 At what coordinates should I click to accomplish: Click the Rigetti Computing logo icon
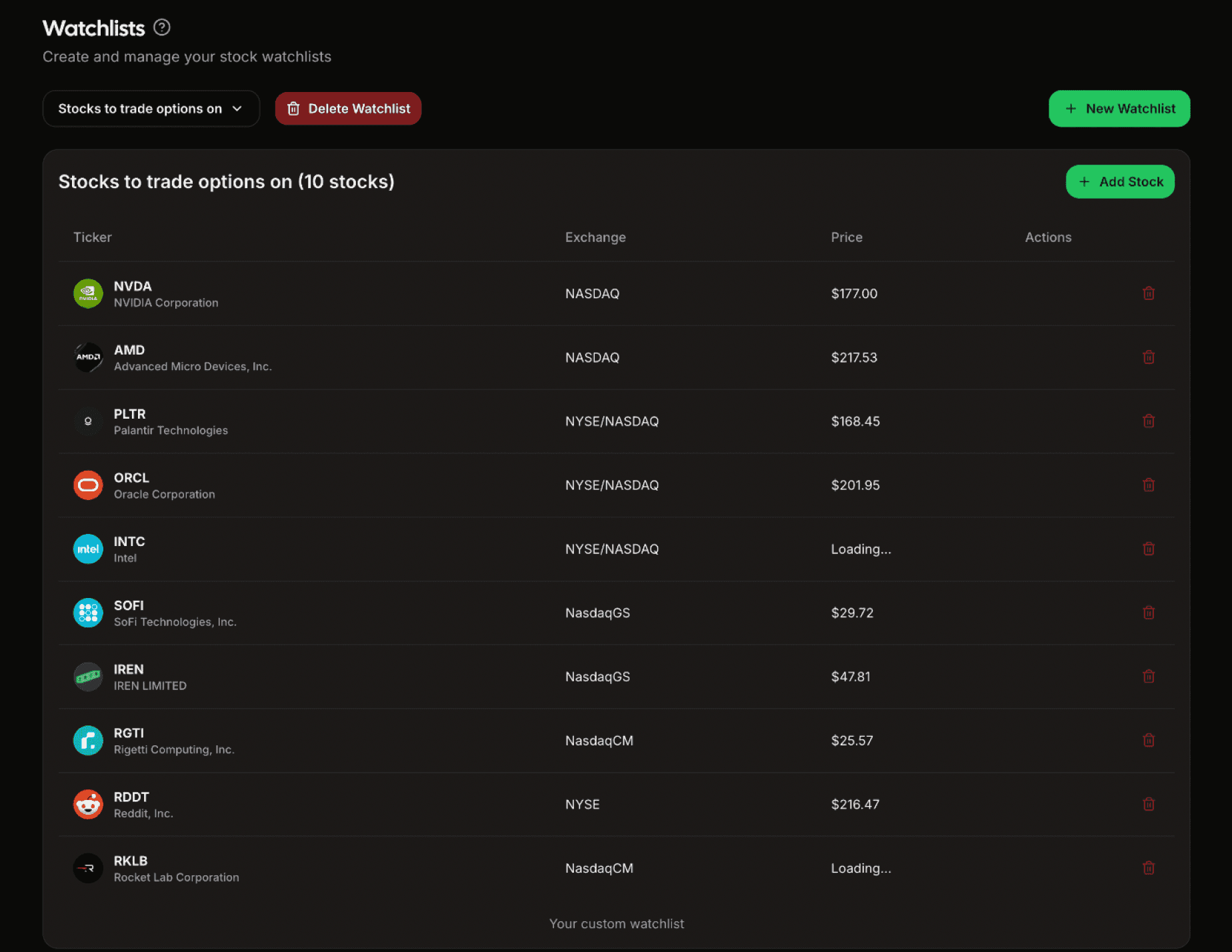click(87, 740)
